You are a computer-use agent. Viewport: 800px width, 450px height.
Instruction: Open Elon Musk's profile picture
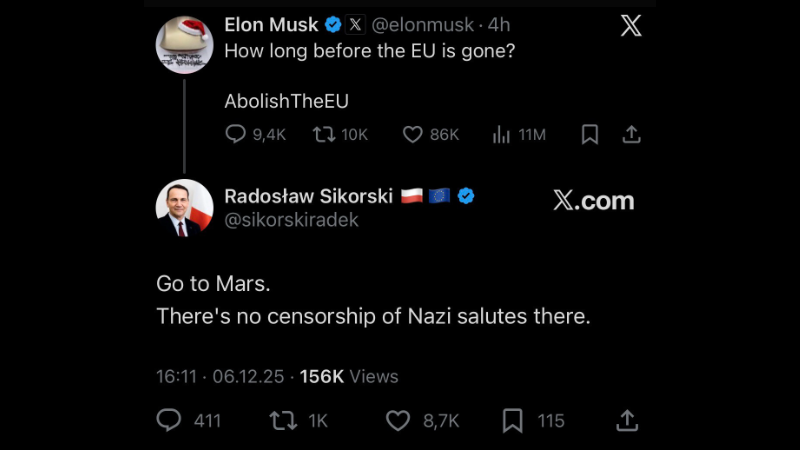click(x=185, y=45)
